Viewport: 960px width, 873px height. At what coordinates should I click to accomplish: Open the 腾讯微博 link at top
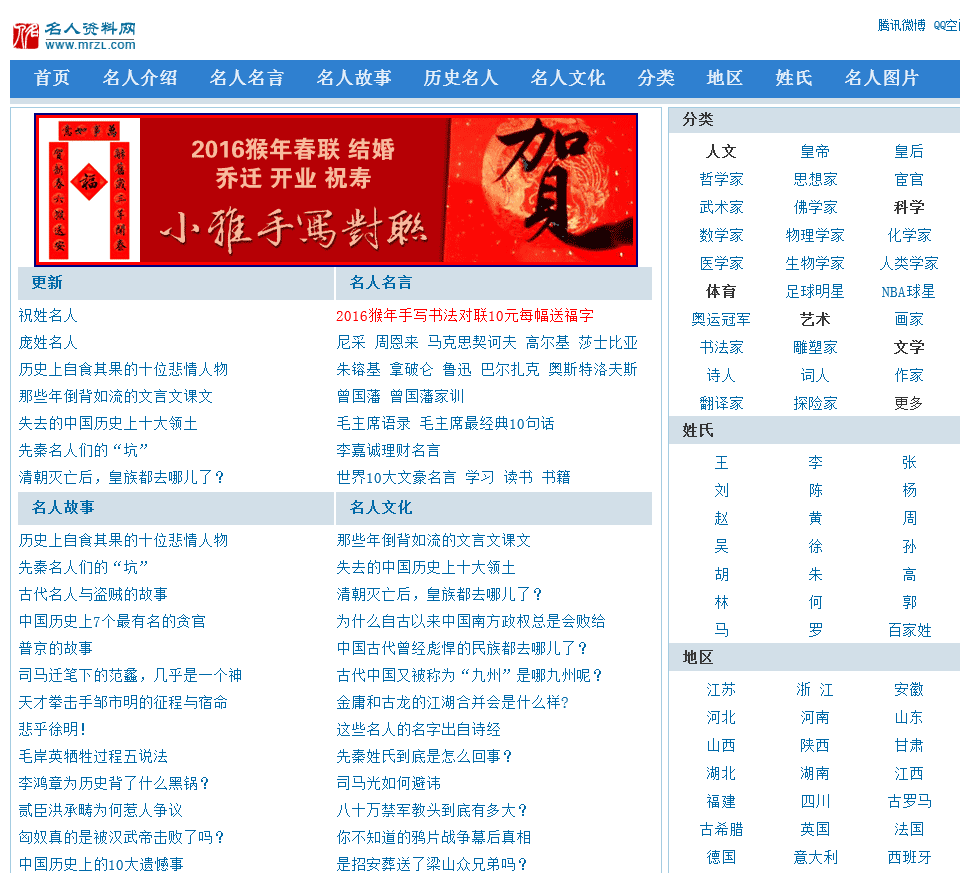pyautogui.click(x=901, y=25)
